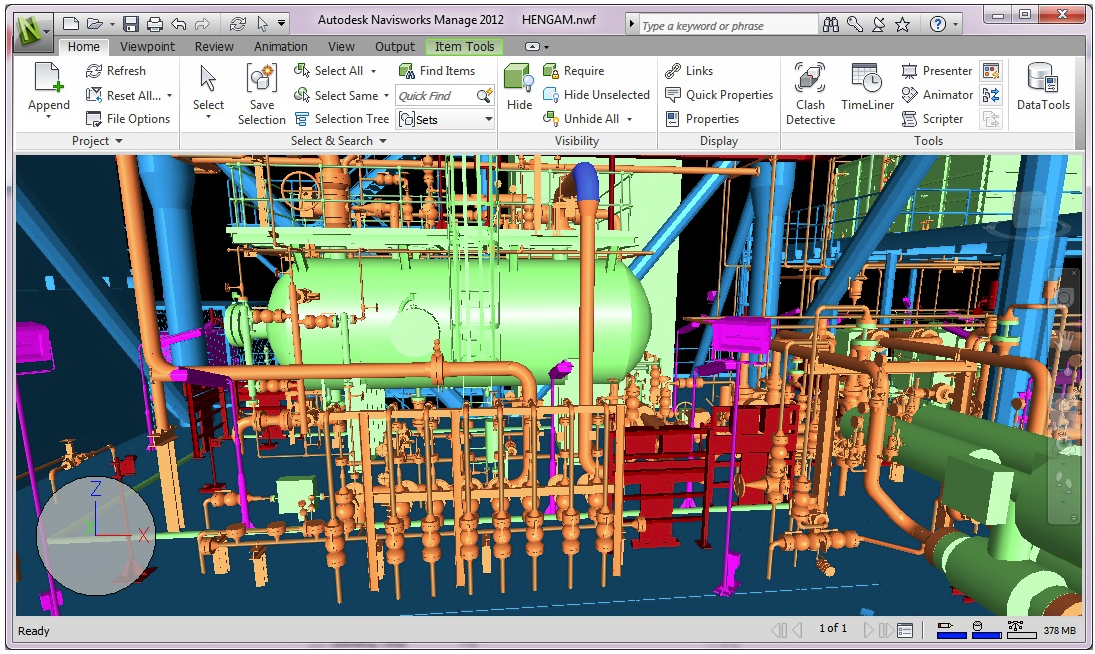
Task: Open the Customize Quick Access Toolbar dropdown
Action: tap(281, 24)
